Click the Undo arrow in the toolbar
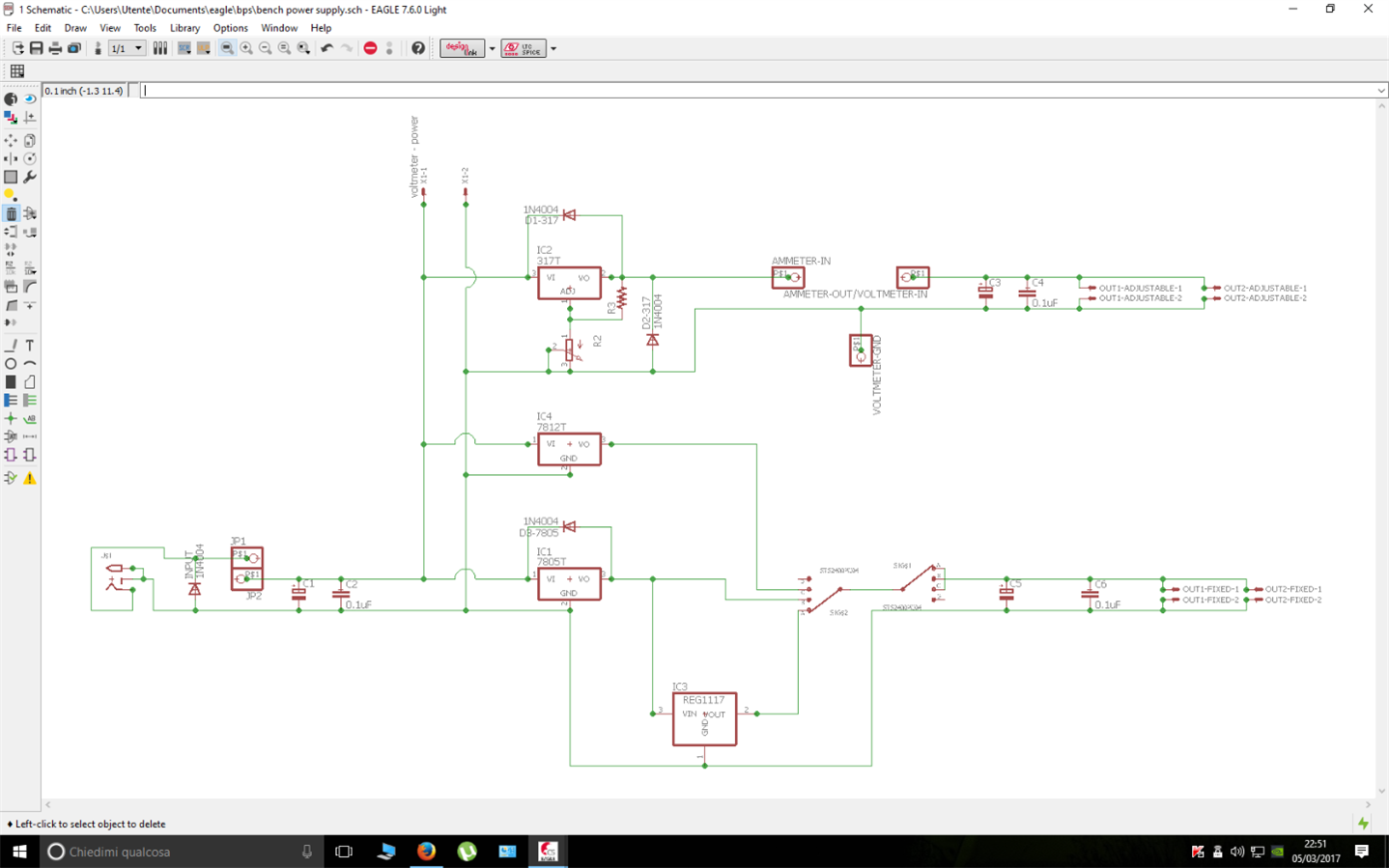1389x868 pixels. pos(327,48)
